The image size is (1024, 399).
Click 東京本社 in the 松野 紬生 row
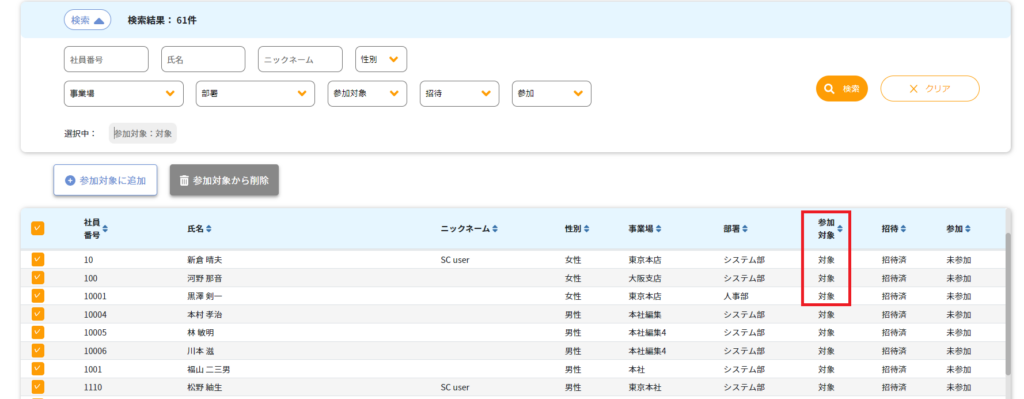(x=645, y=388)
